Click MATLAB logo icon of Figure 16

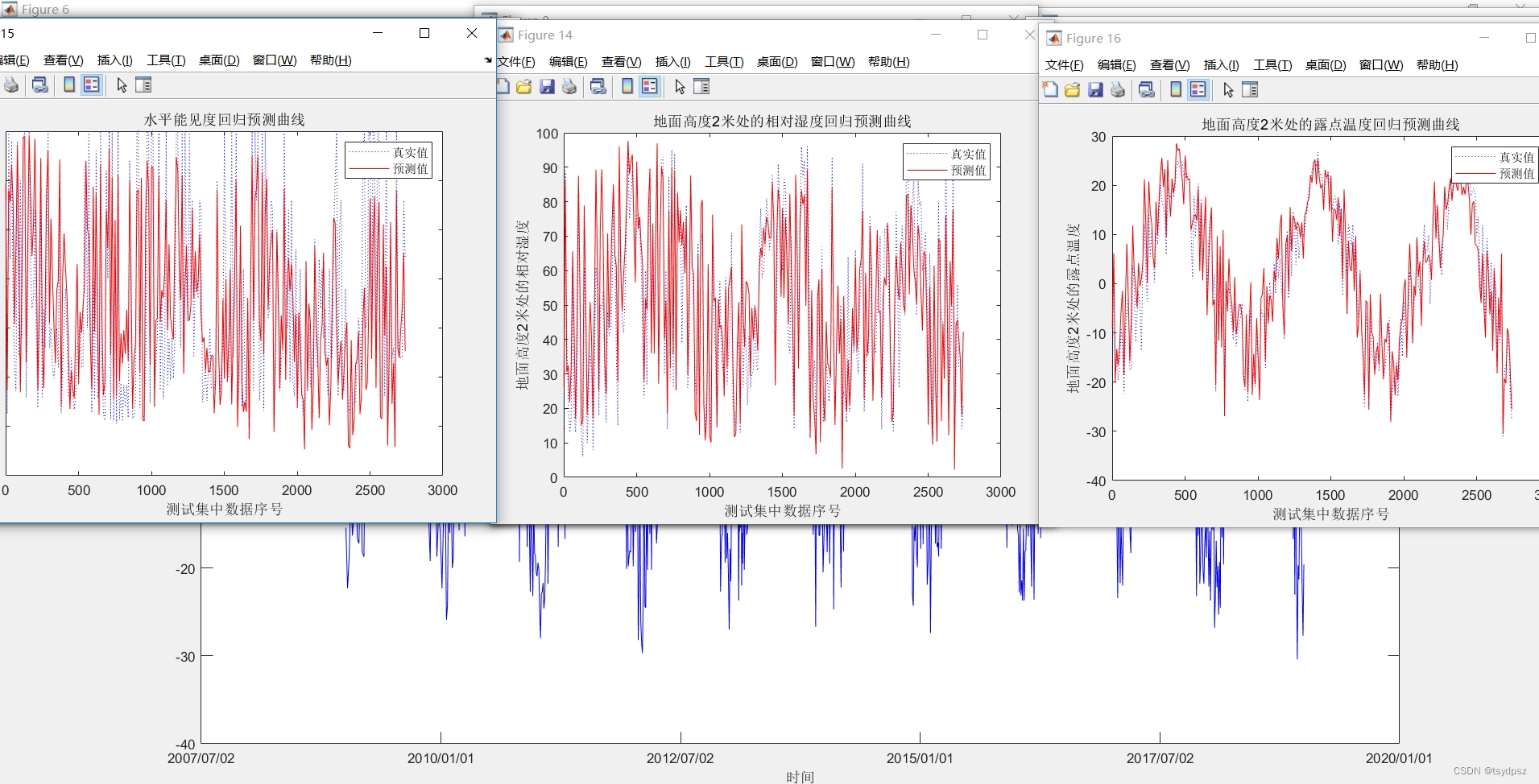1054,38
